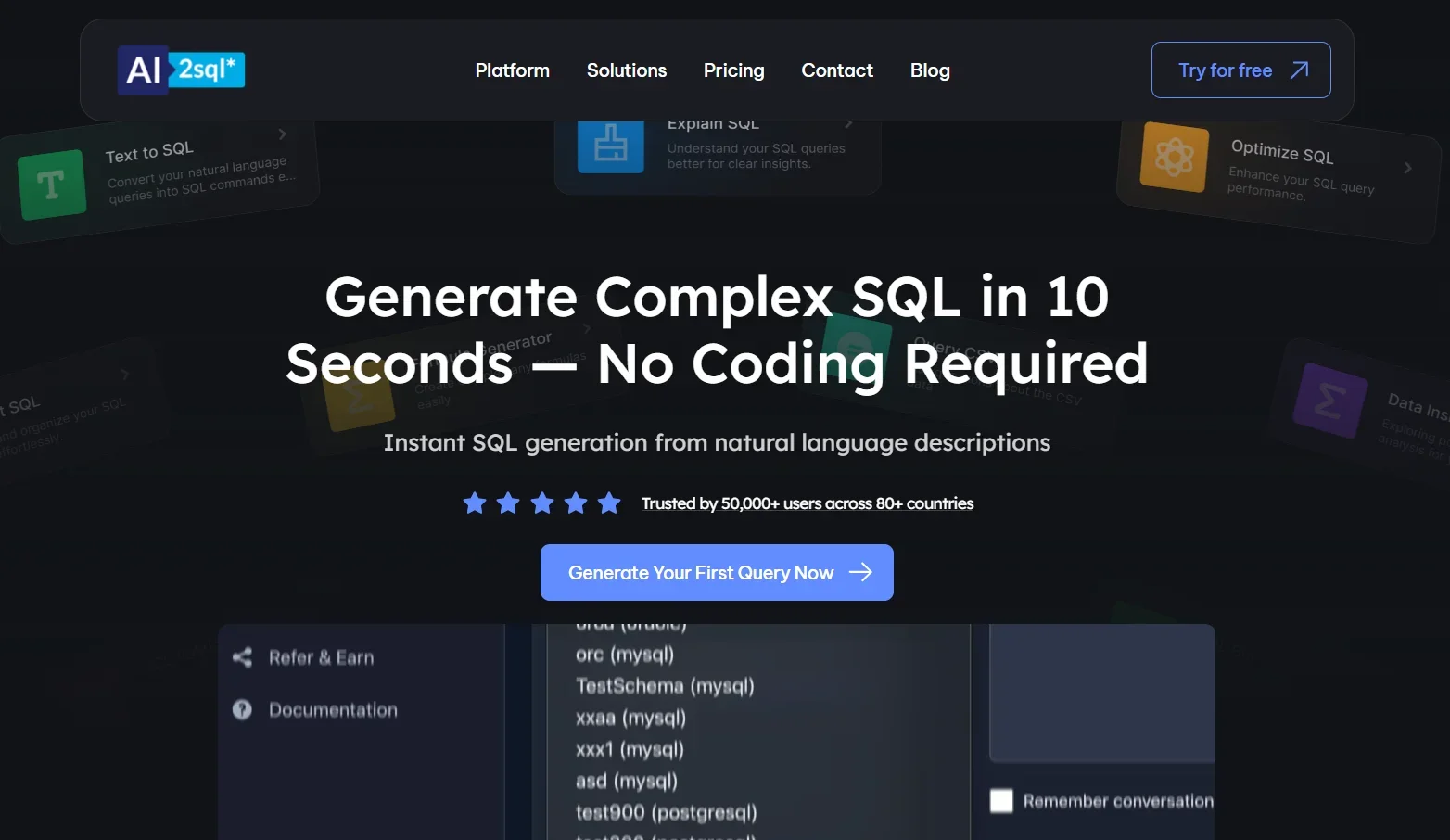Click the Documentation question mark icon
The width and height of the screenshot is (1450, 840).
click(x=242, y=709)
